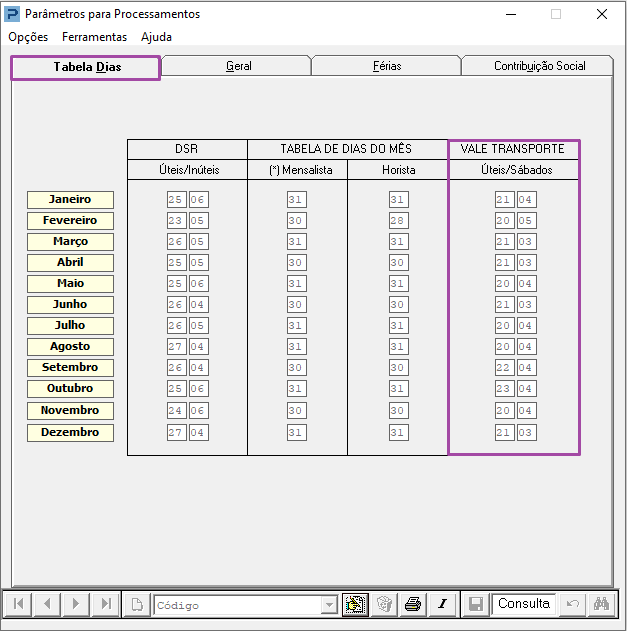Open the Opções menu
This screenshot has width=627, height=631.
(x=28, y=37)
